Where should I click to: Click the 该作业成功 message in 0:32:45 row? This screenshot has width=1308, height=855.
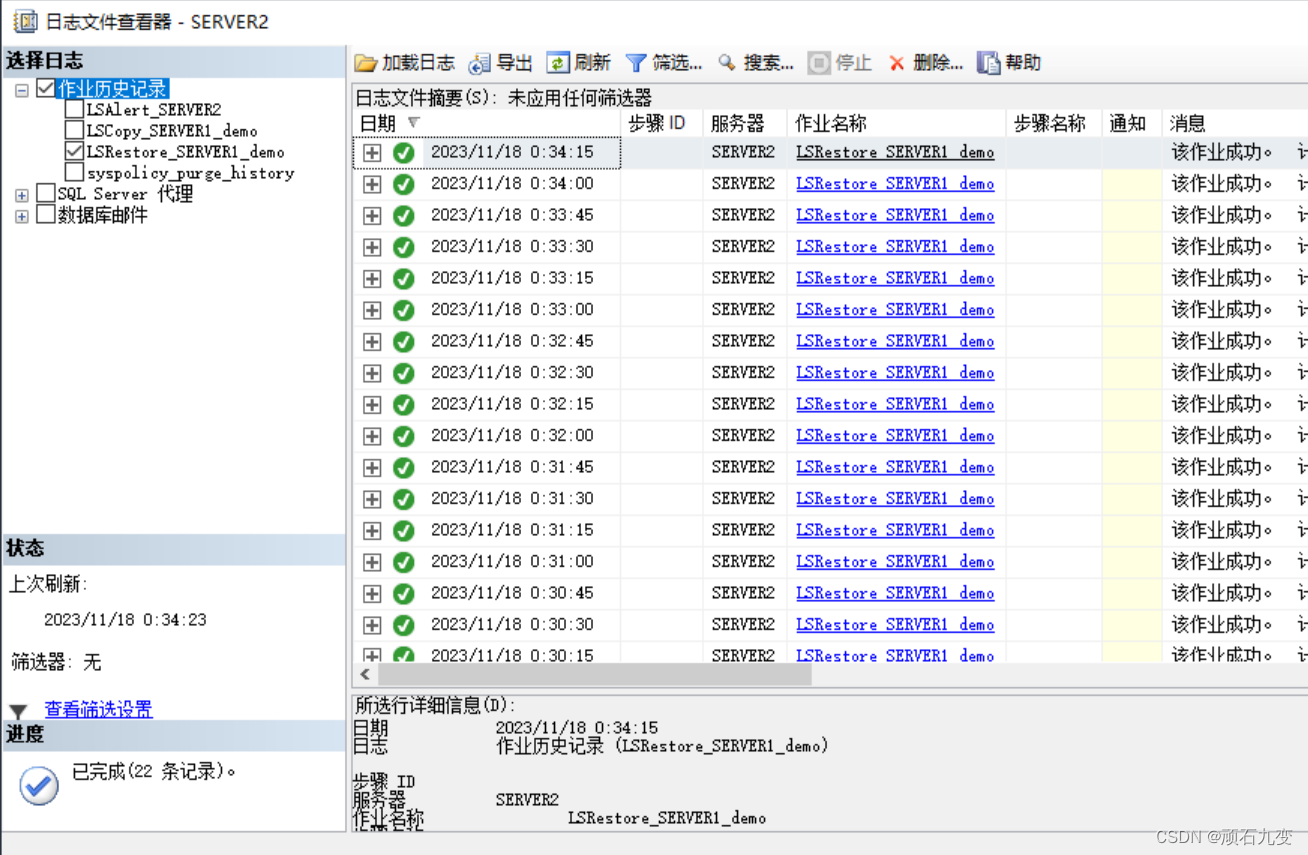1221,342
